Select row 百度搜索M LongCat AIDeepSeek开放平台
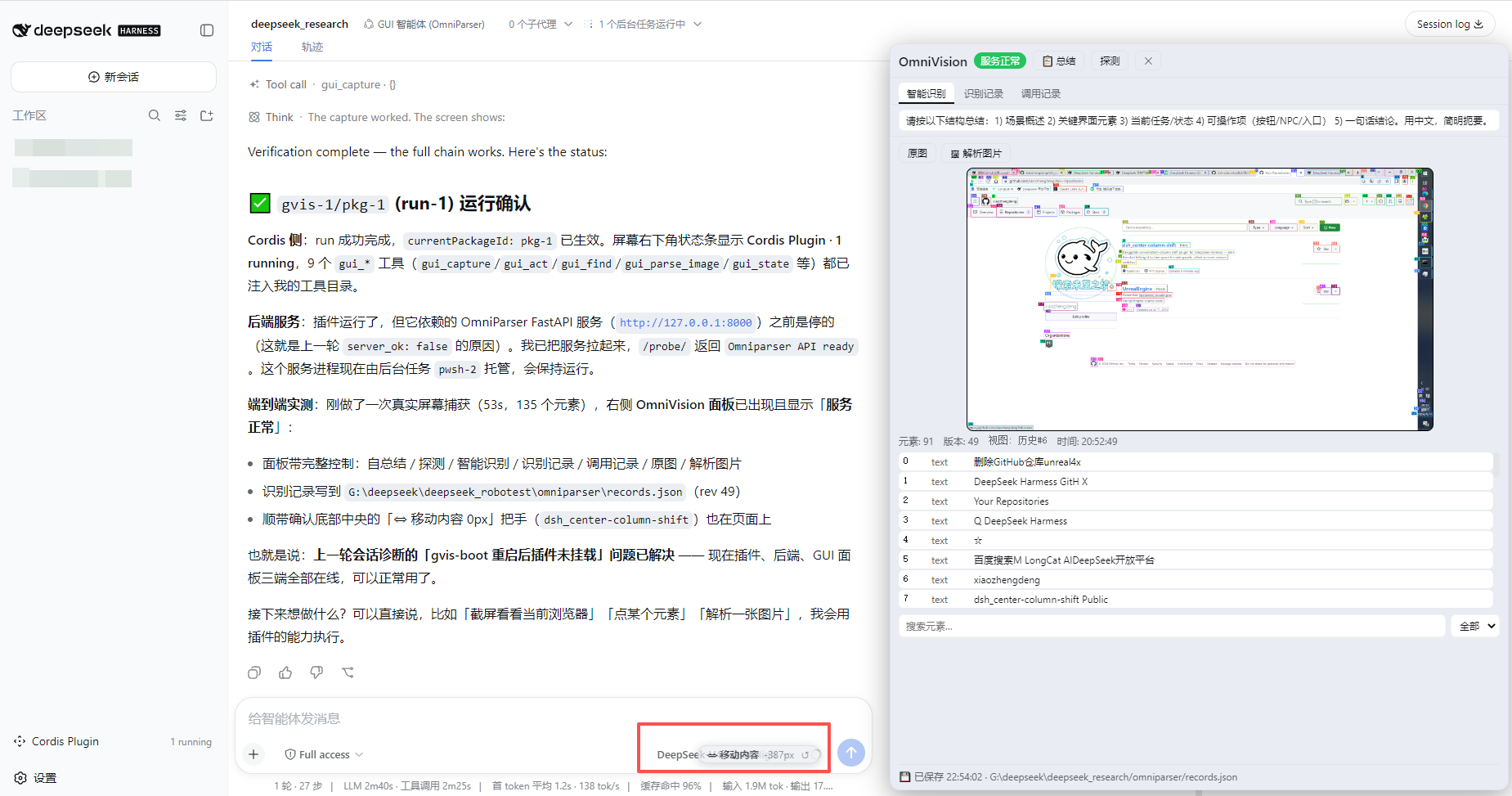This screenshot has height=796, width=1512. (1196, 560)
